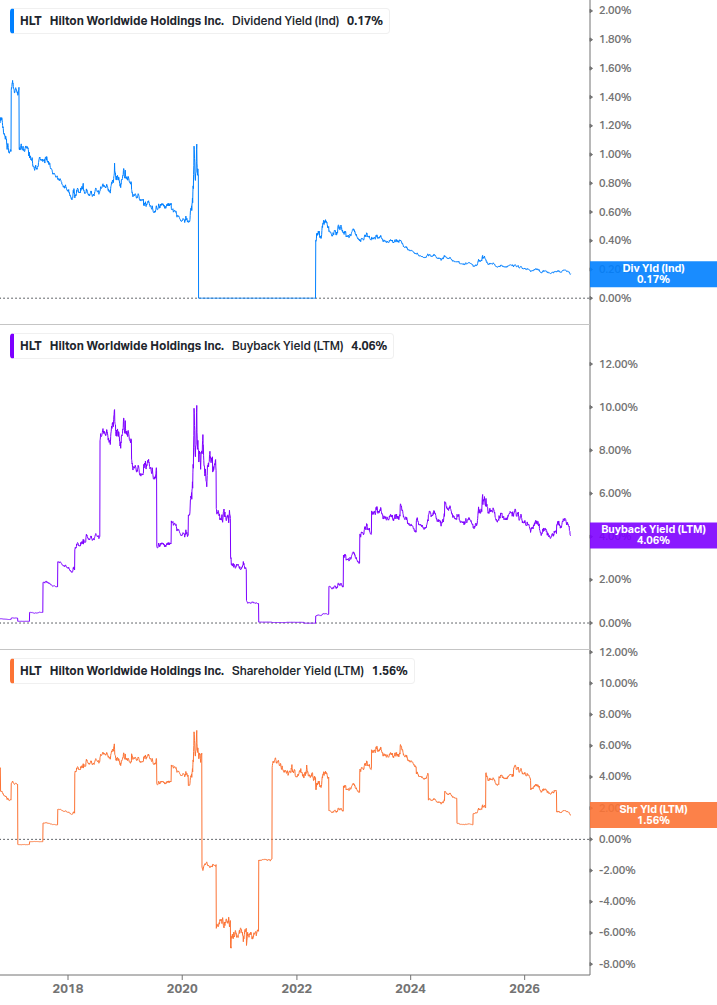Click the 12.00% label on buyback axis
Screen dimensions: 717x1005
(618, 365)
